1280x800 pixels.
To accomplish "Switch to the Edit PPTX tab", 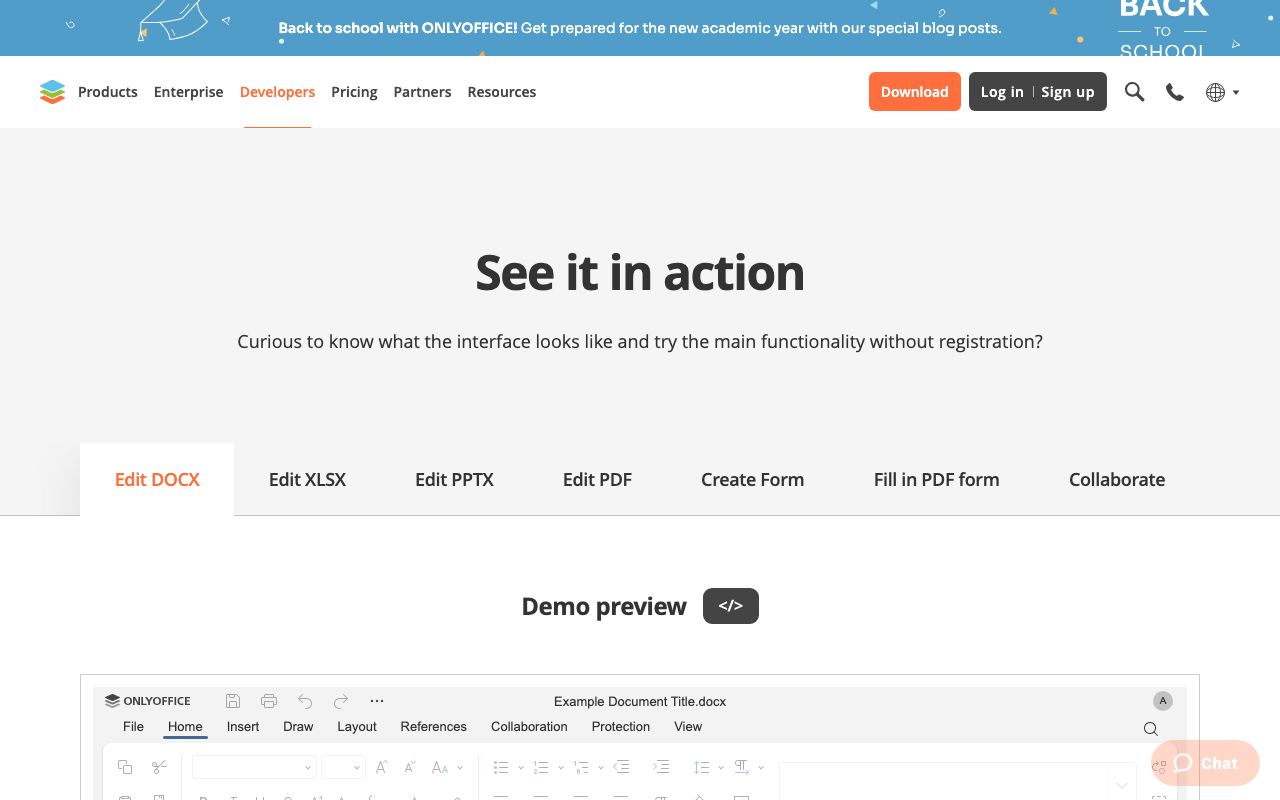I will [x=455, y=480].
